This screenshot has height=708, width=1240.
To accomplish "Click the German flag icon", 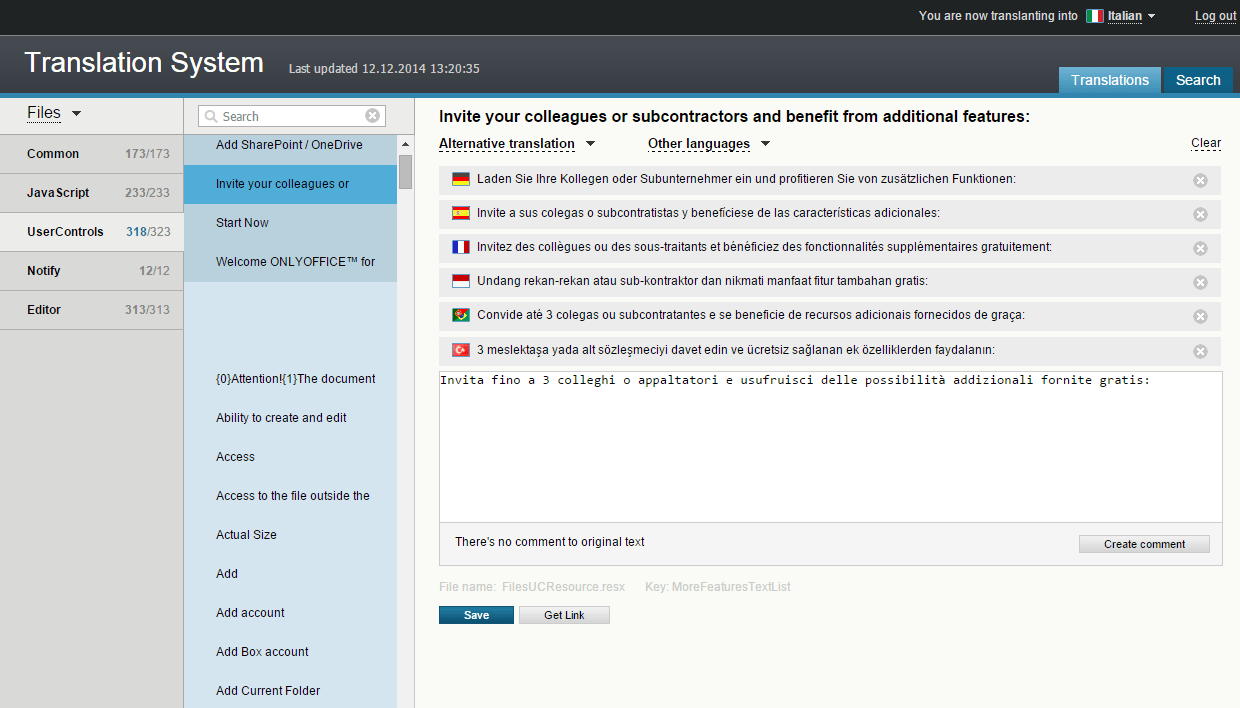I will [461, 179].
